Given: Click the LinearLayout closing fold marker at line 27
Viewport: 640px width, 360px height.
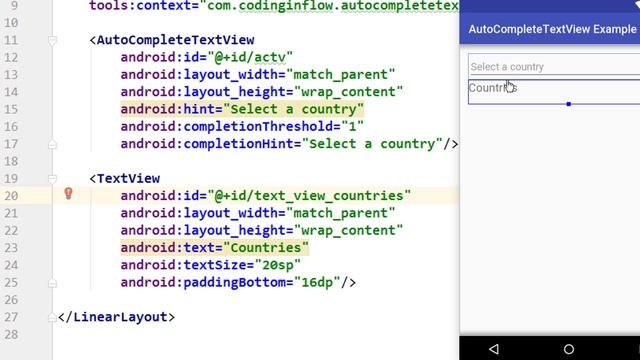Looking at the screenshot, I should point(52,317).
